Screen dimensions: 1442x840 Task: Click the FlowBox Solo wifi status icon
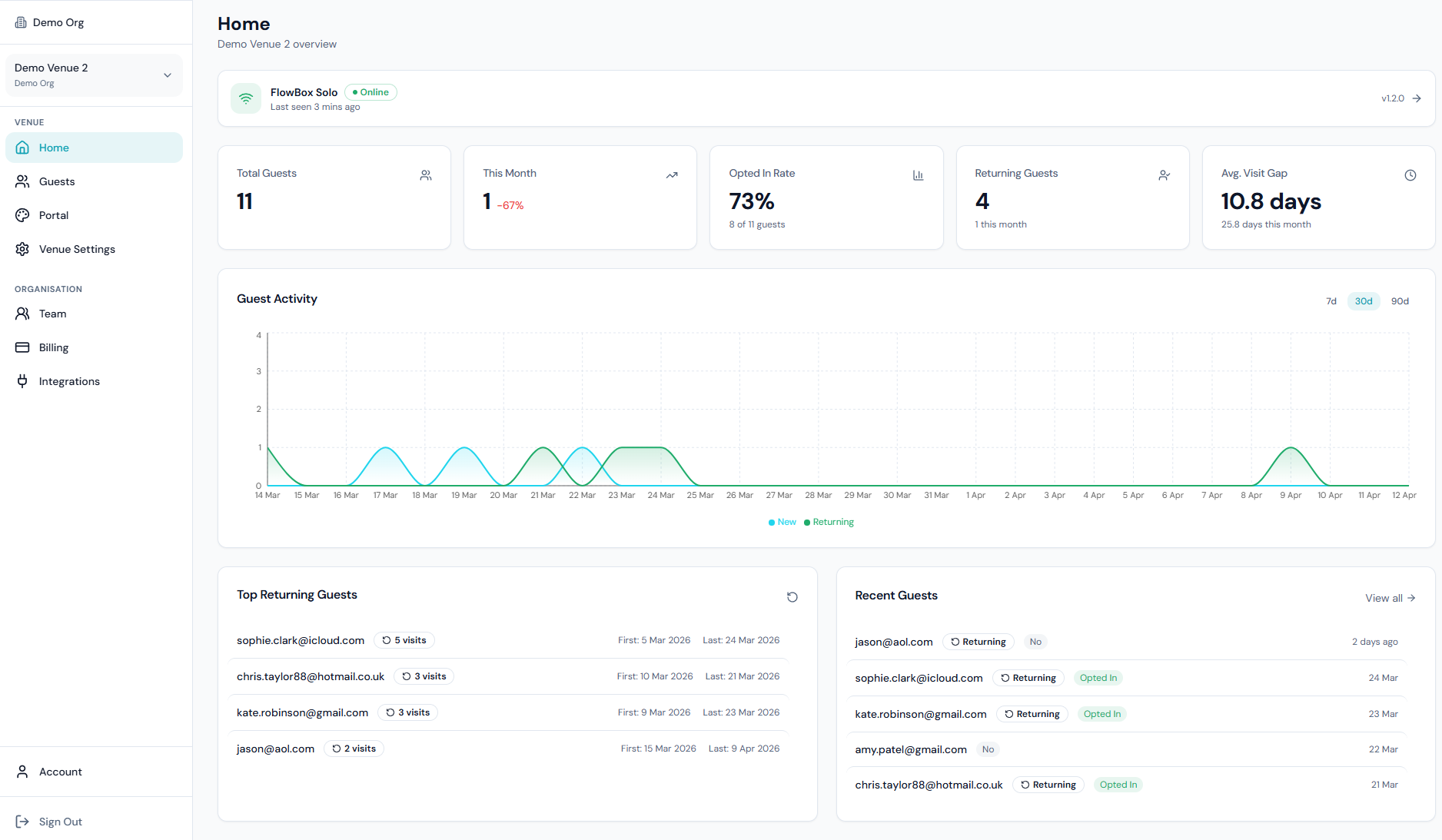coord(246,98)
